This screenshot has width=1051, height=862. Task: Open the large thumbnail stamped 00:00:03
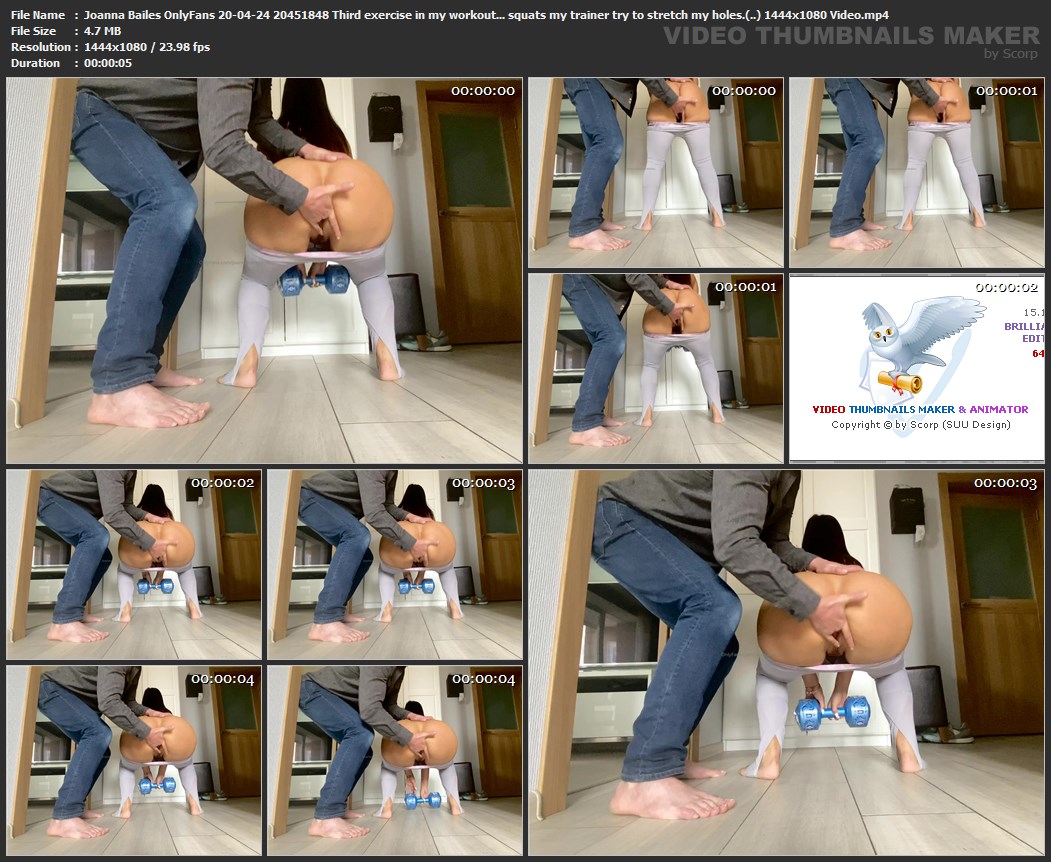(x=786, y=662)
